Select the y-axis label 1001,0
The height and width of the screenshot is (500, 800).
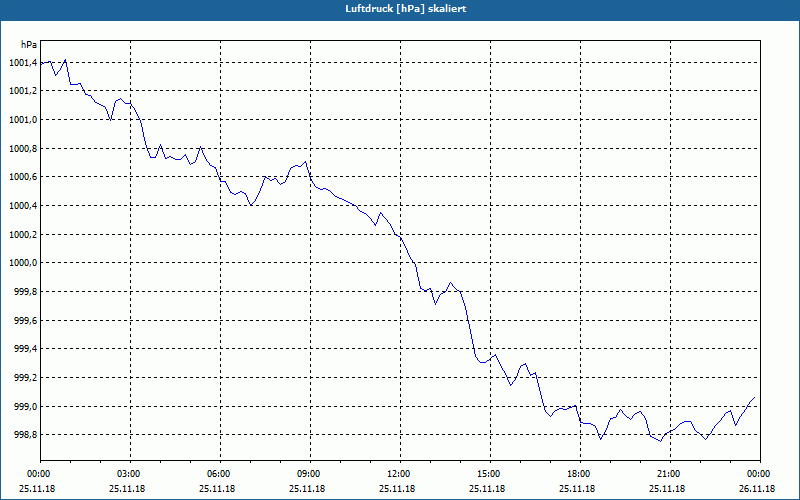(x=23, y=120)
